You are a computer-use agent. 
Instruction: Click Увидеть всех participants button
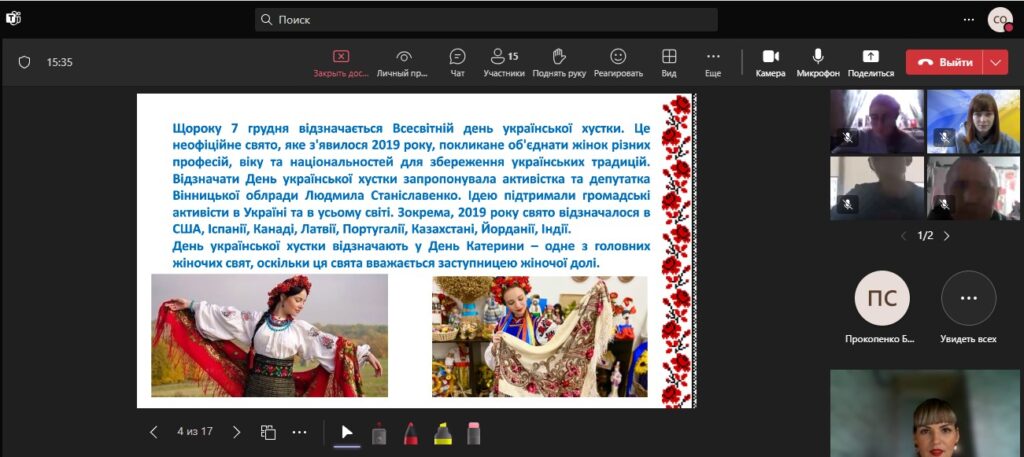(x=968, y=300)
